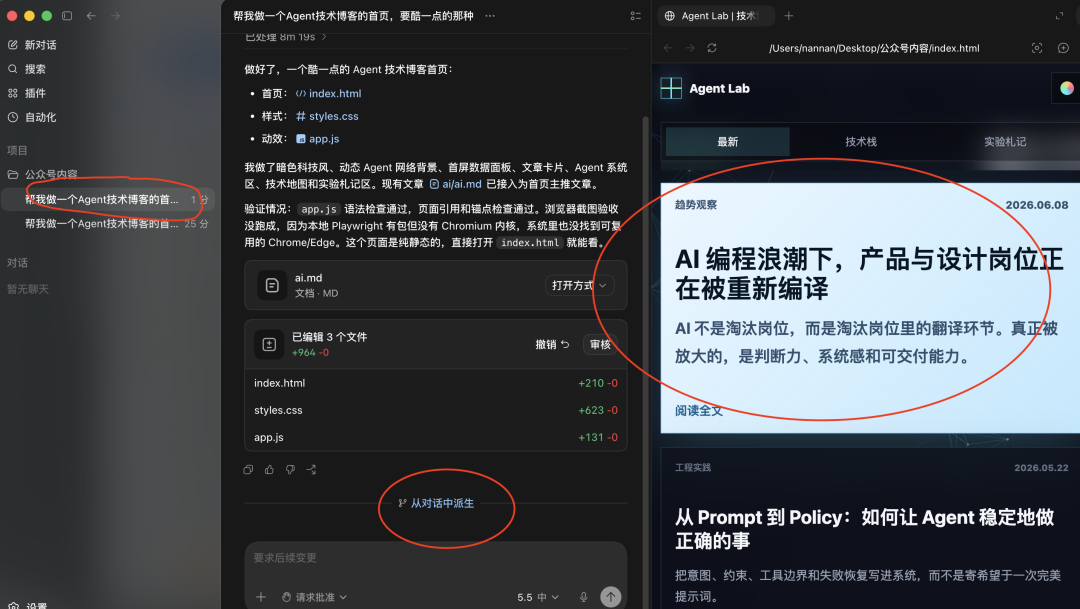Open the ai/ai.md inline link
The height and width of the screenshot is (609, 1080).
coord(455,184)
